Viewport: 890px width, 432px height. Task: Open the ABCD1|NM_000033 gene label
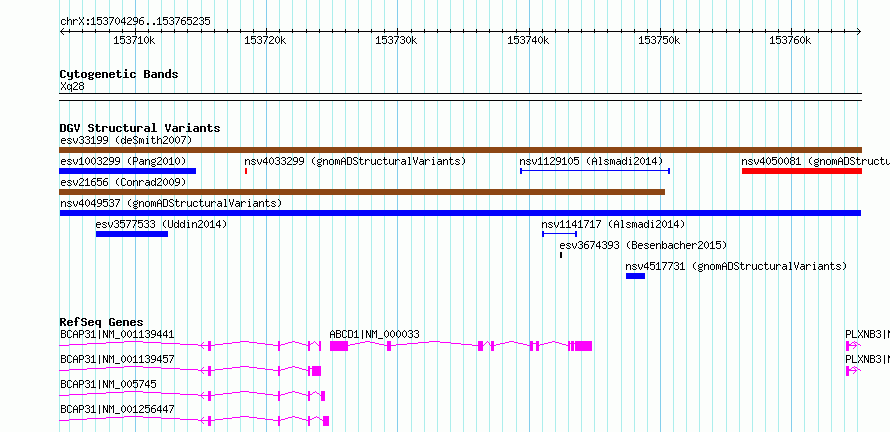(x=374, y=334)
